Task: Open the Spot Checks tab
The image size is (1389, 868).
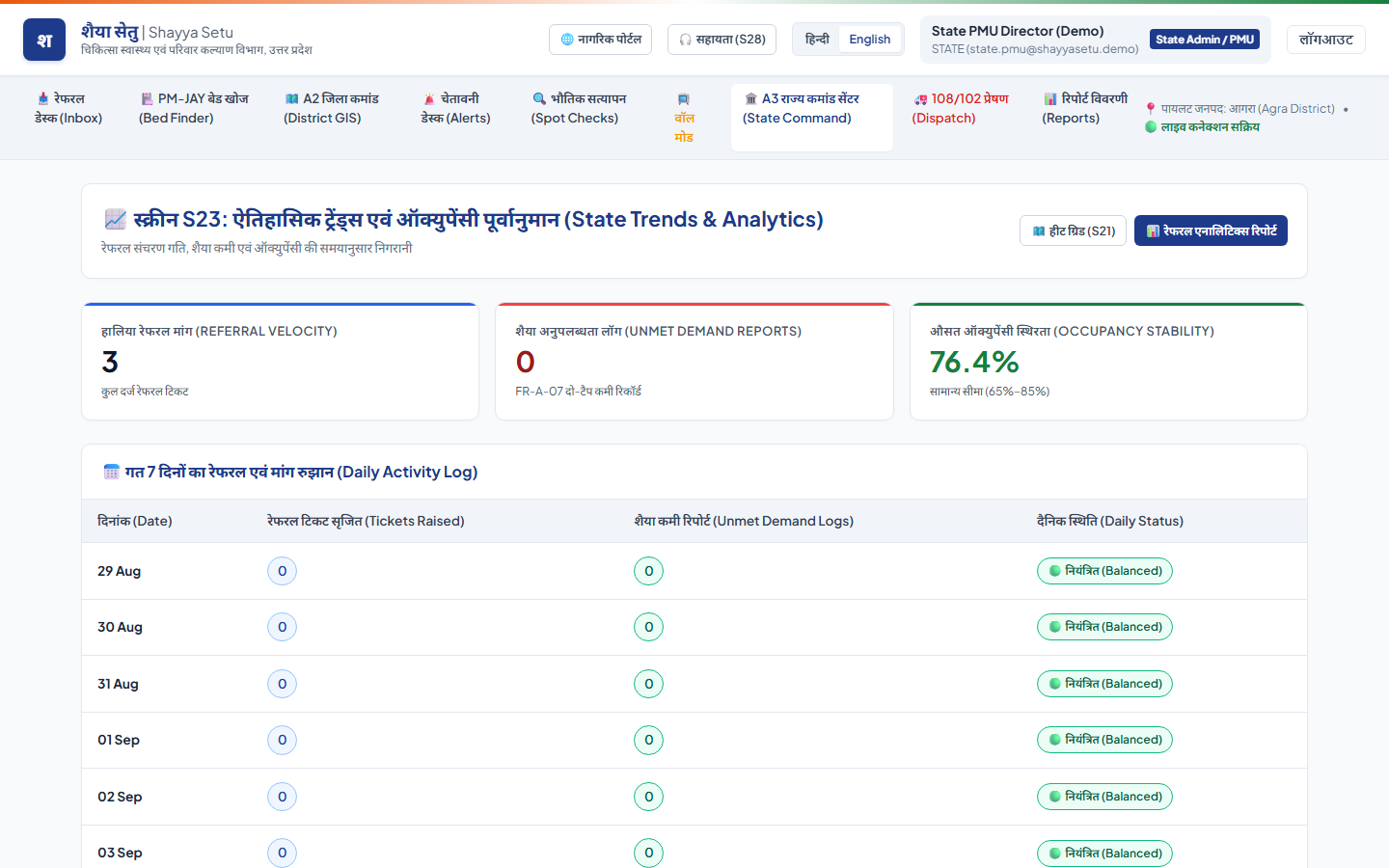Action: pos(579,108)
